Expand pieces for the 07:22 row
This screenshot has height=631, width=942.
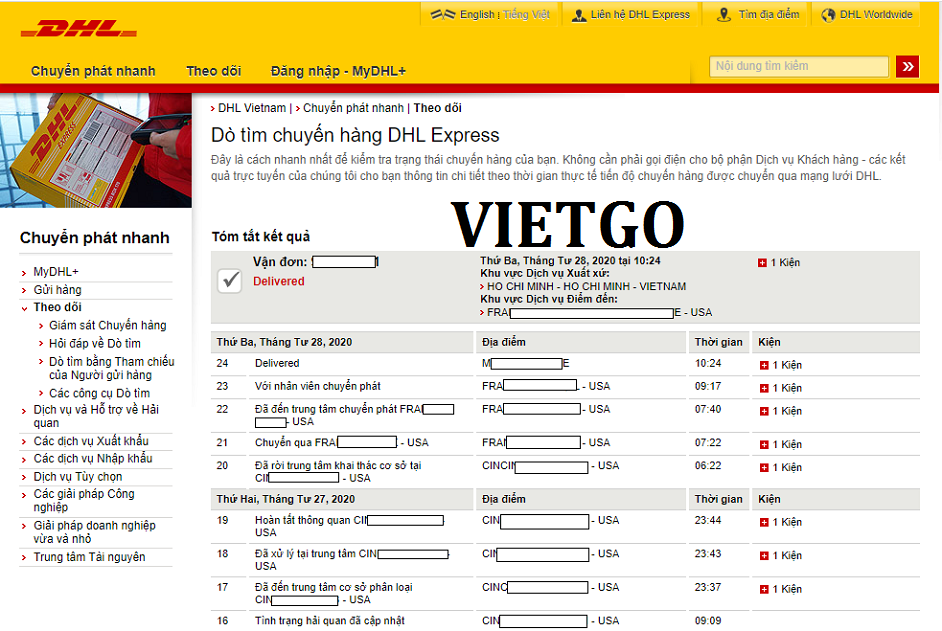(x=764, y=445)
